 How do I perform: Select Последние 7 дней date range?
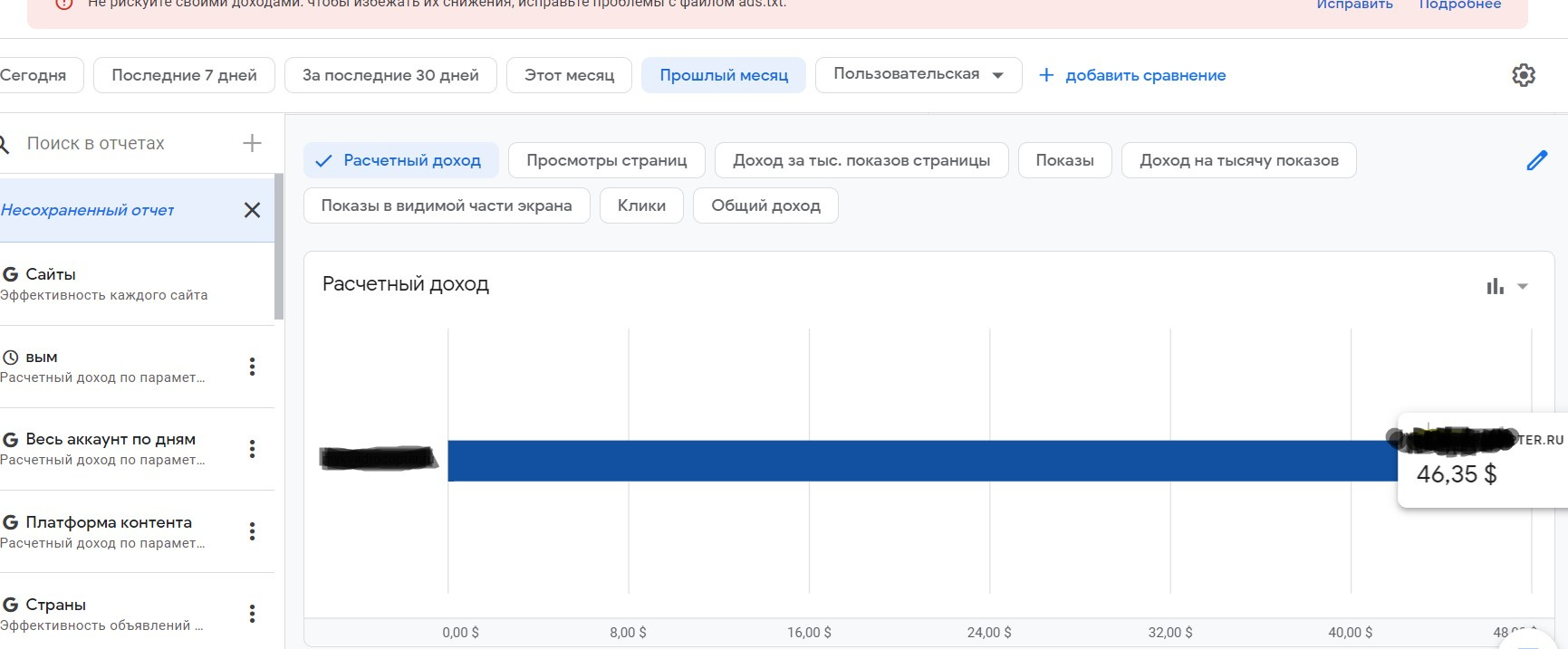(x=184, y=75)
